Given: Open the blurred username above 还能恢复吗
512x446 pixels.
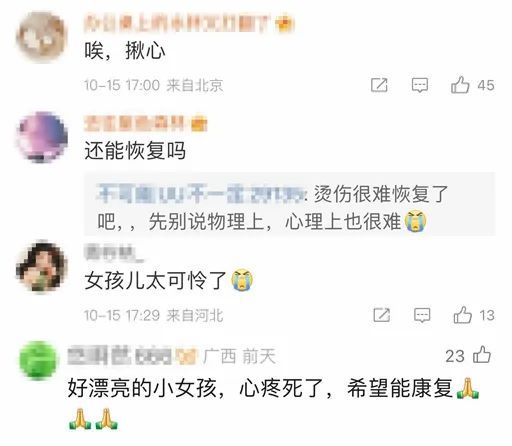Looking at the screenshot, I should click(x=134, y=123).
